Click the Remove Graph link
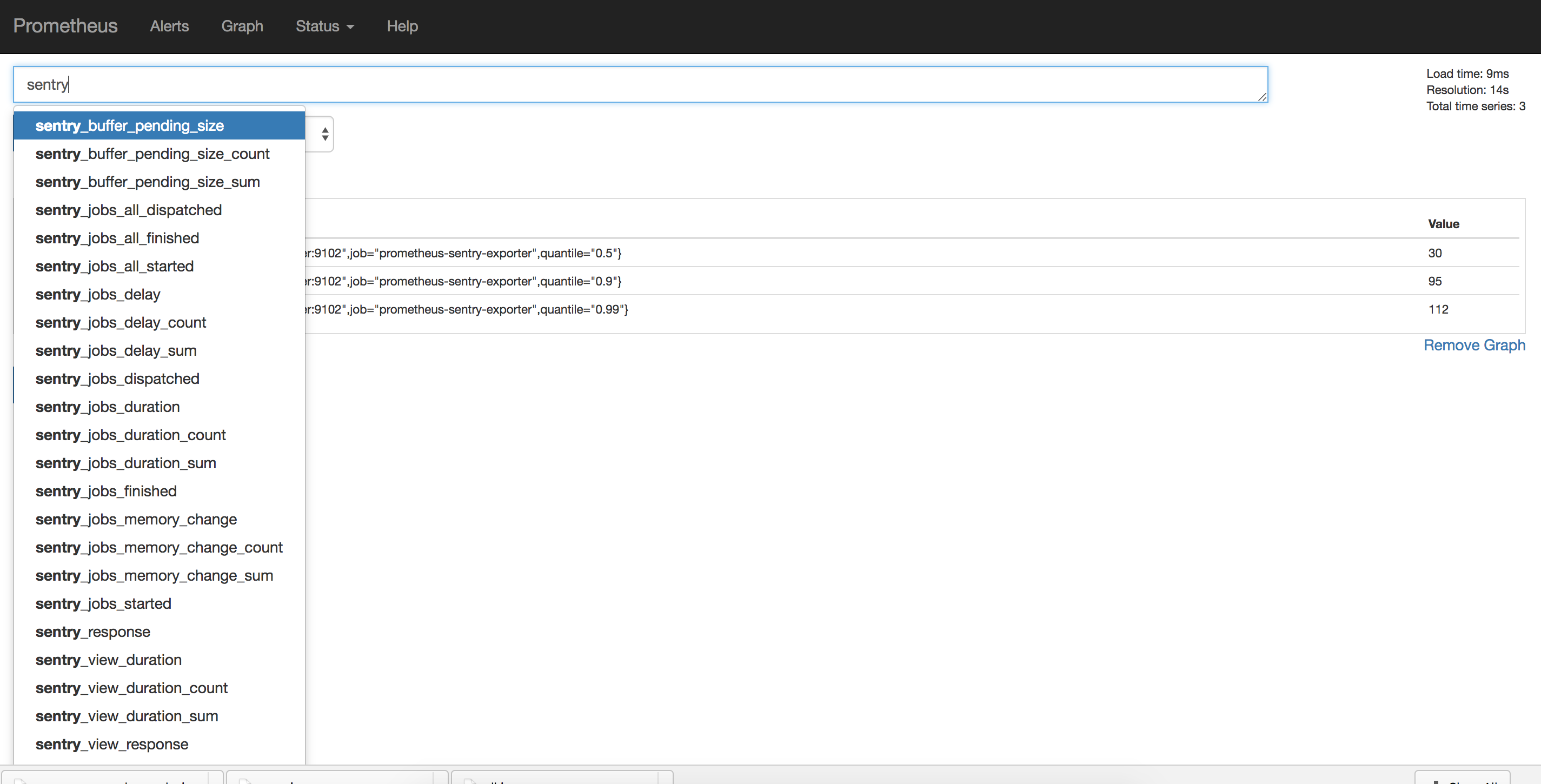1541x784 pixels. click(1473, 345)
